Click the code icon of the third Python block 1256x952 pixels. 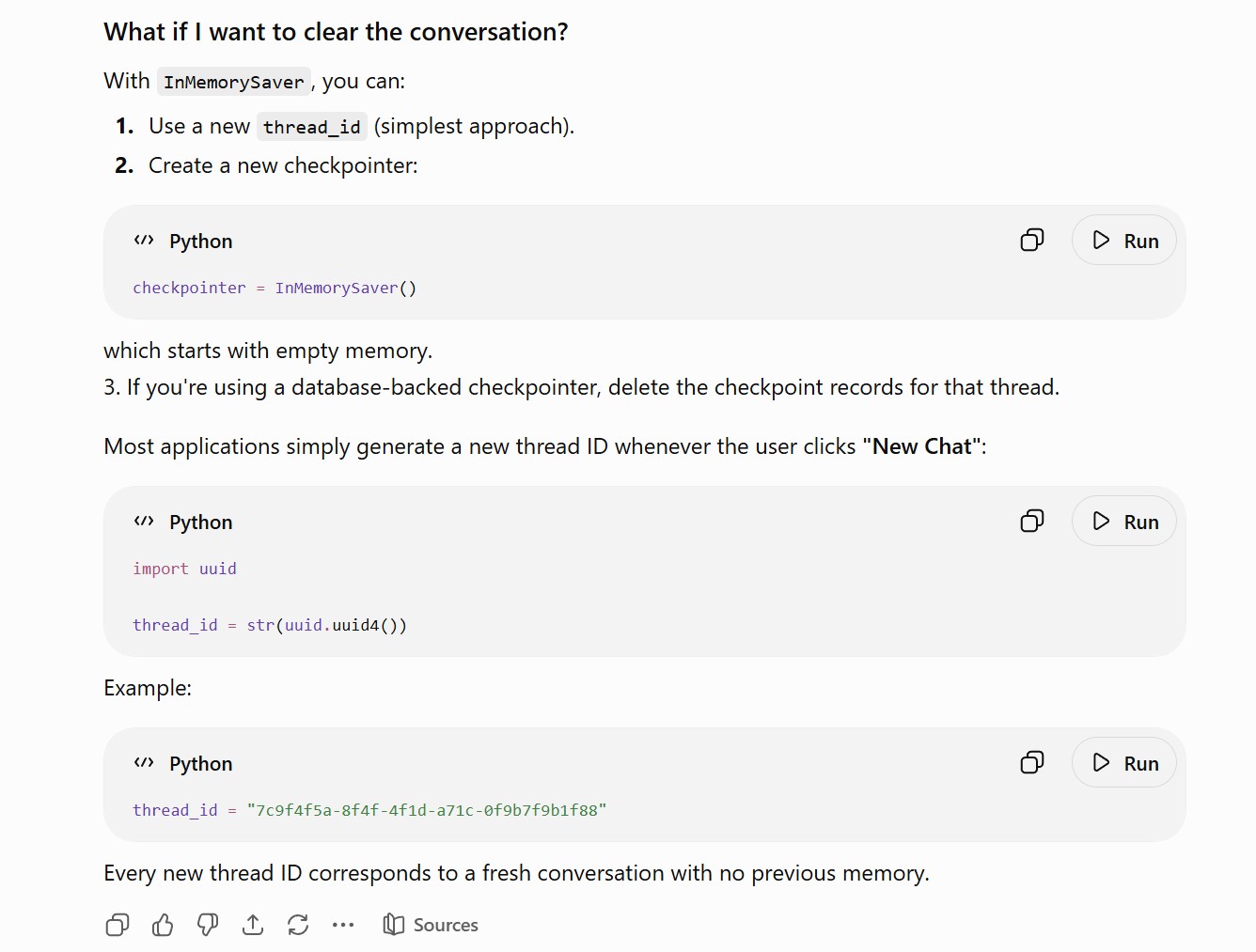144,763
